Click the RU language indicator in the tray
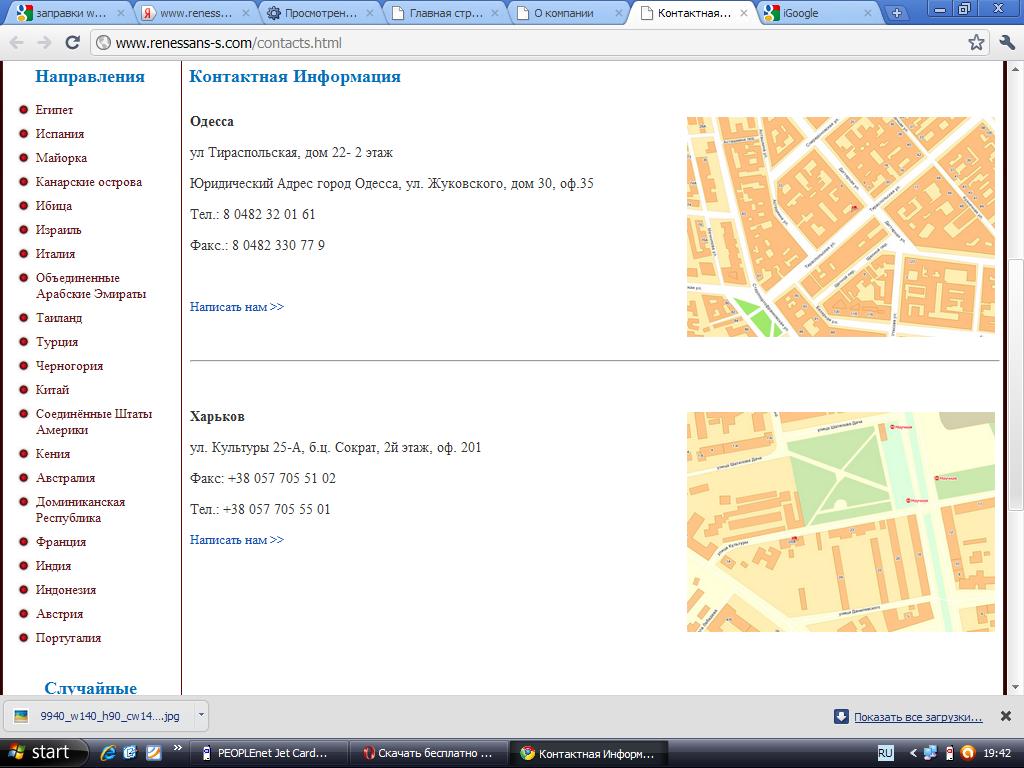 (x=885, y=752)
